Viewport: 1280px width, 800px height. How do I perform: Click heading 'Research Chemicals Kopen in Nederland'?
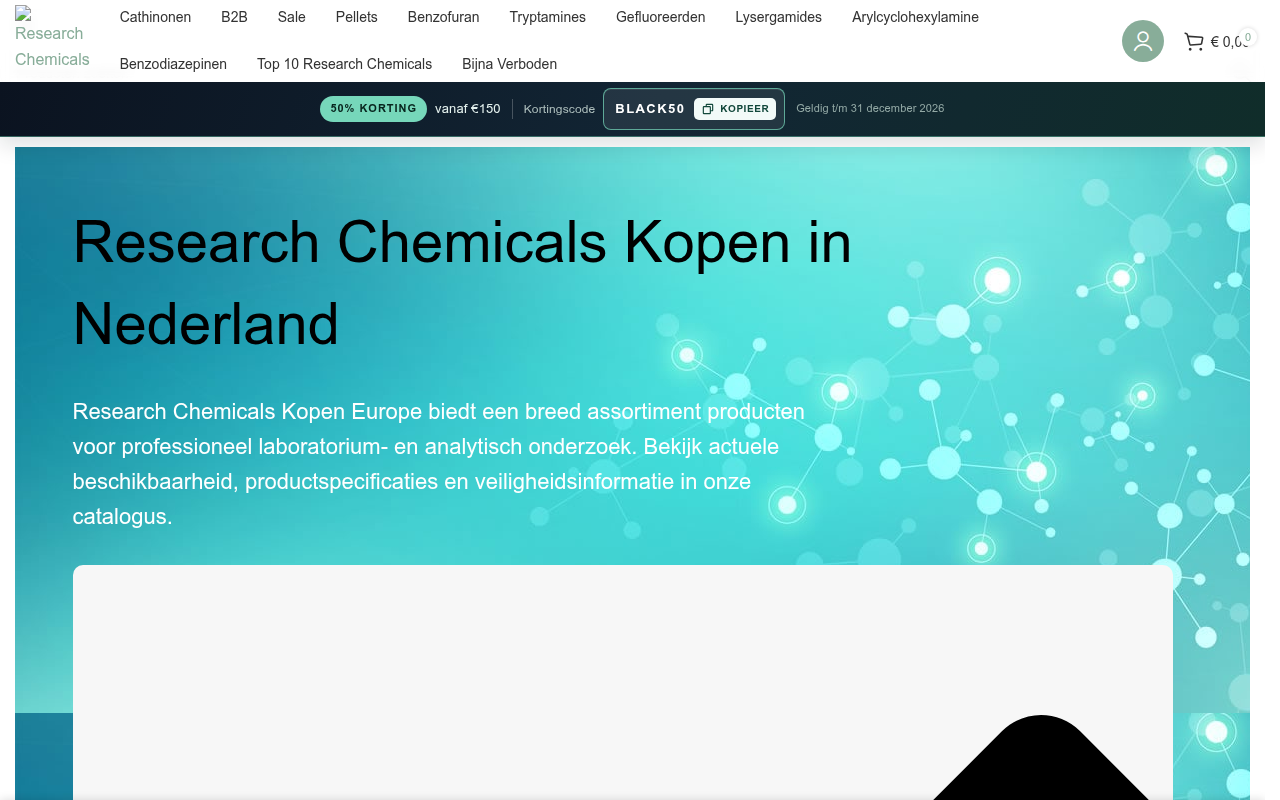(462, 283)
